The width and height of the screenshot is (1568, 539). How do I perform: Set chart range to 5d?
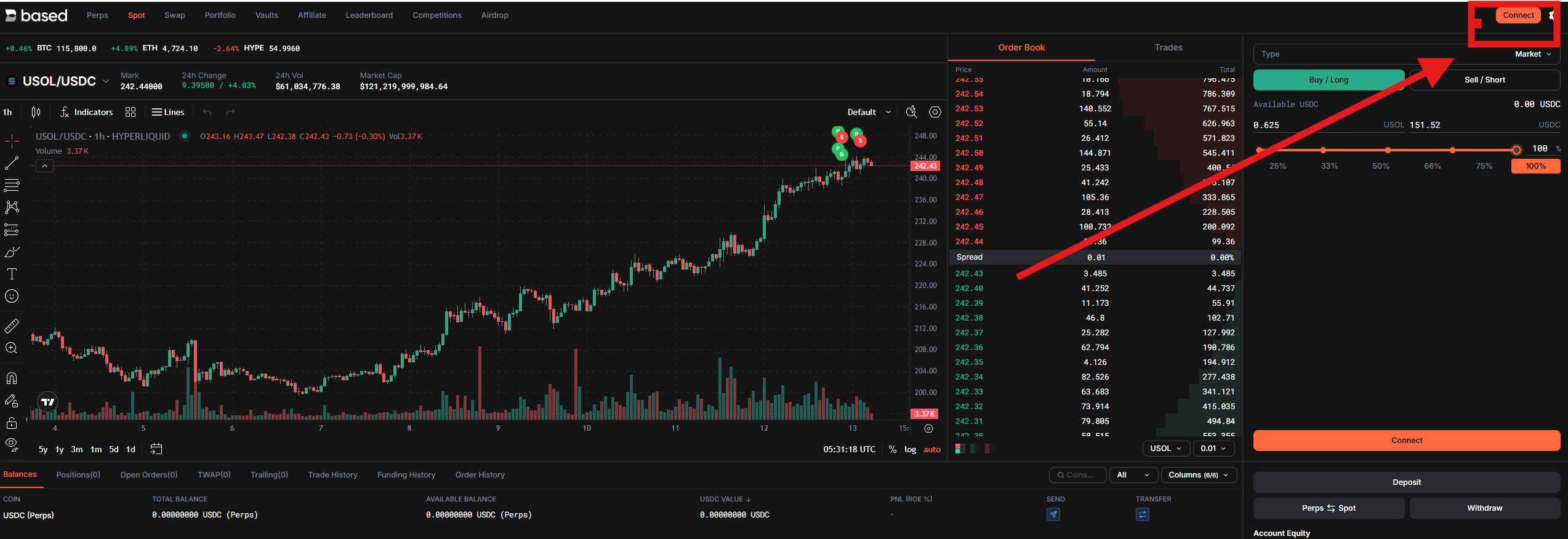(x=114, y=450)
